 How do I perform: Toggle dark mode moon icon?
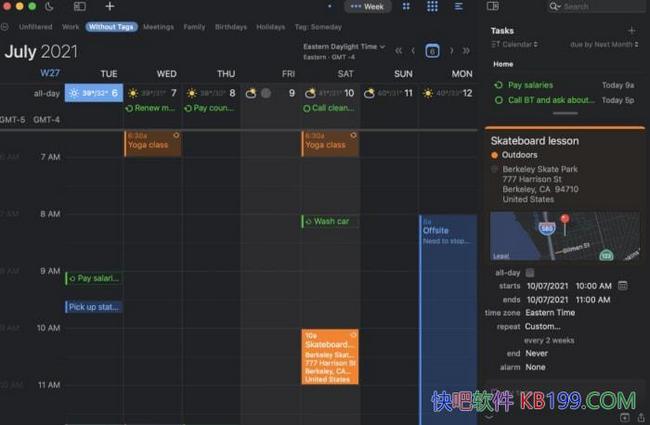49,6
